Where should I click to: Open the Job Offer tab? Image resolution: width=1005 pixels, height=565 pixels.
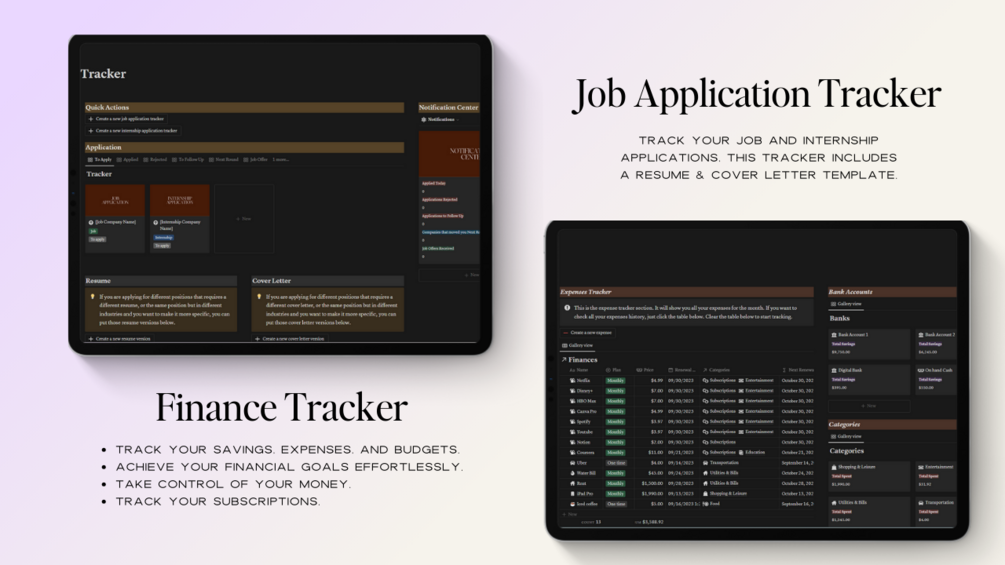tap(256, 160)
